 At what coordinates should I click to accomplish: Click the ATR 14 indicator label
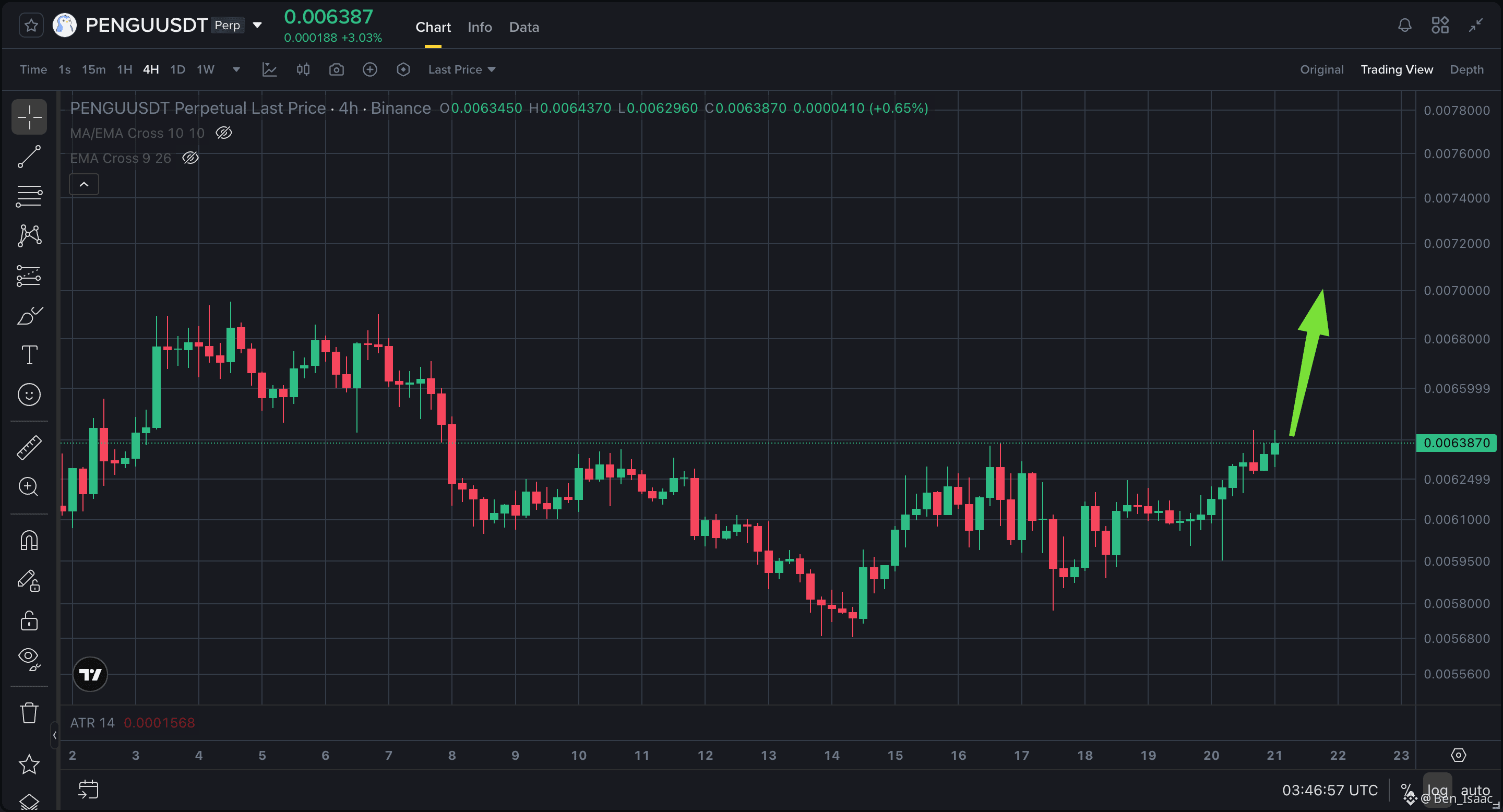click(92, 723)
